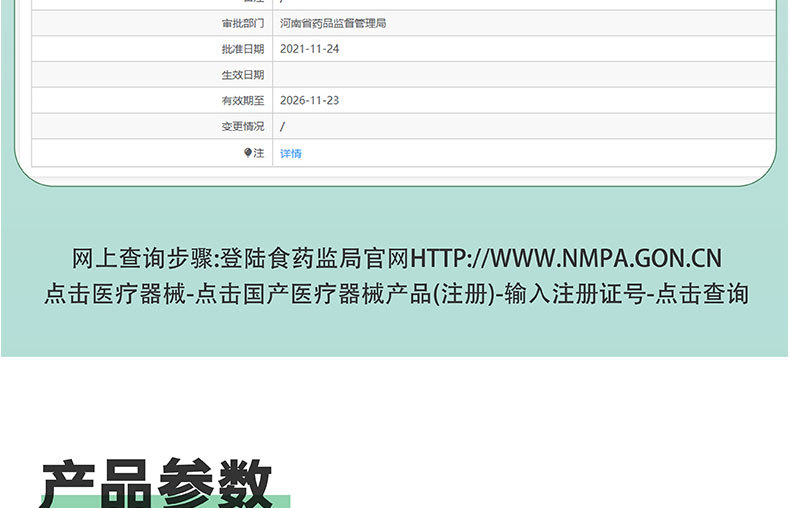Open the 详情 link in the 注 row
The width and height of the screenshot is (790, 508).
pos(291,153)
